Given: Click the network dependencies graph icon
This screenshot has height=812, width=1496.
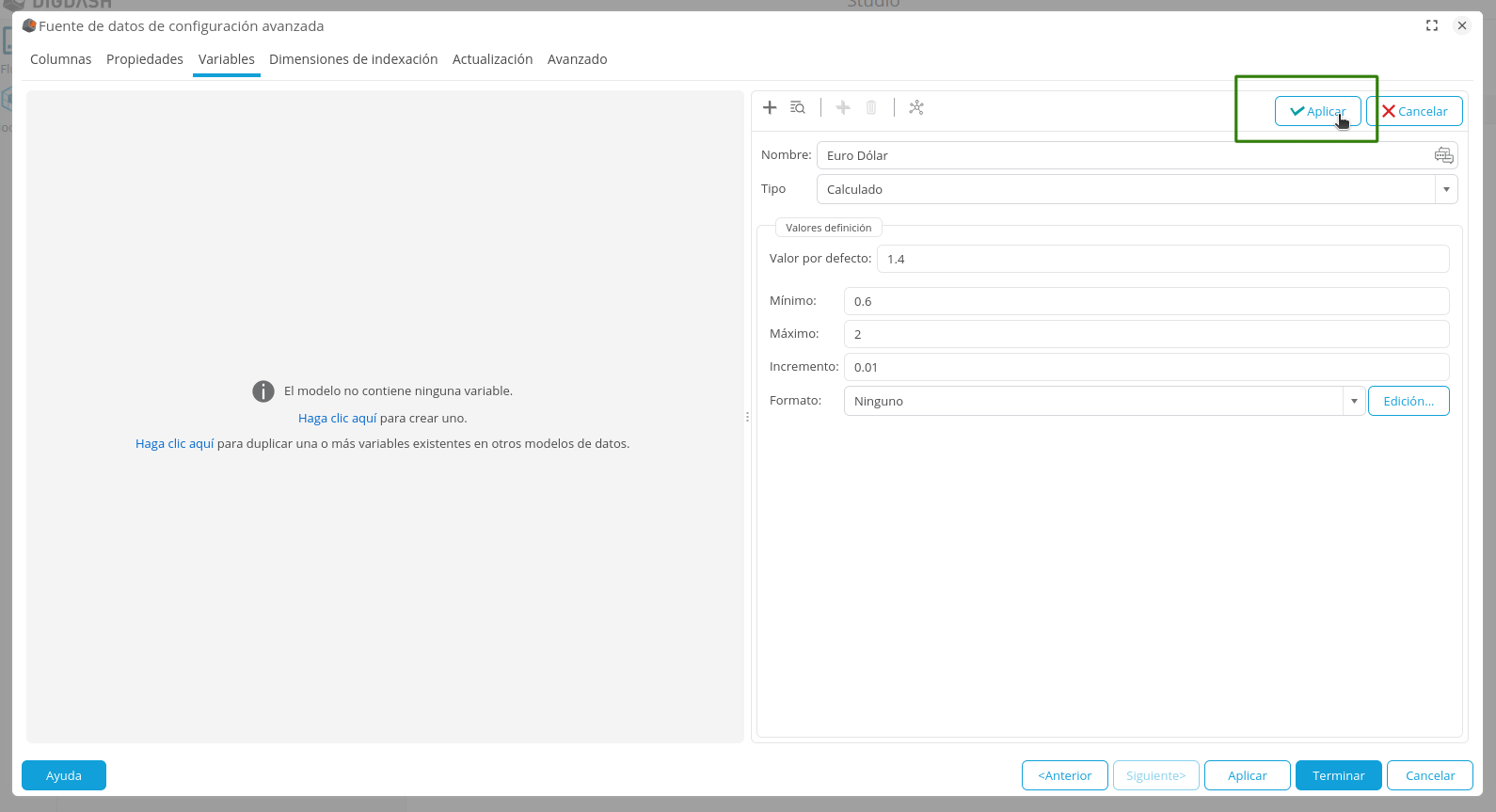Looking at the screenshot, I should pos(916,107).
